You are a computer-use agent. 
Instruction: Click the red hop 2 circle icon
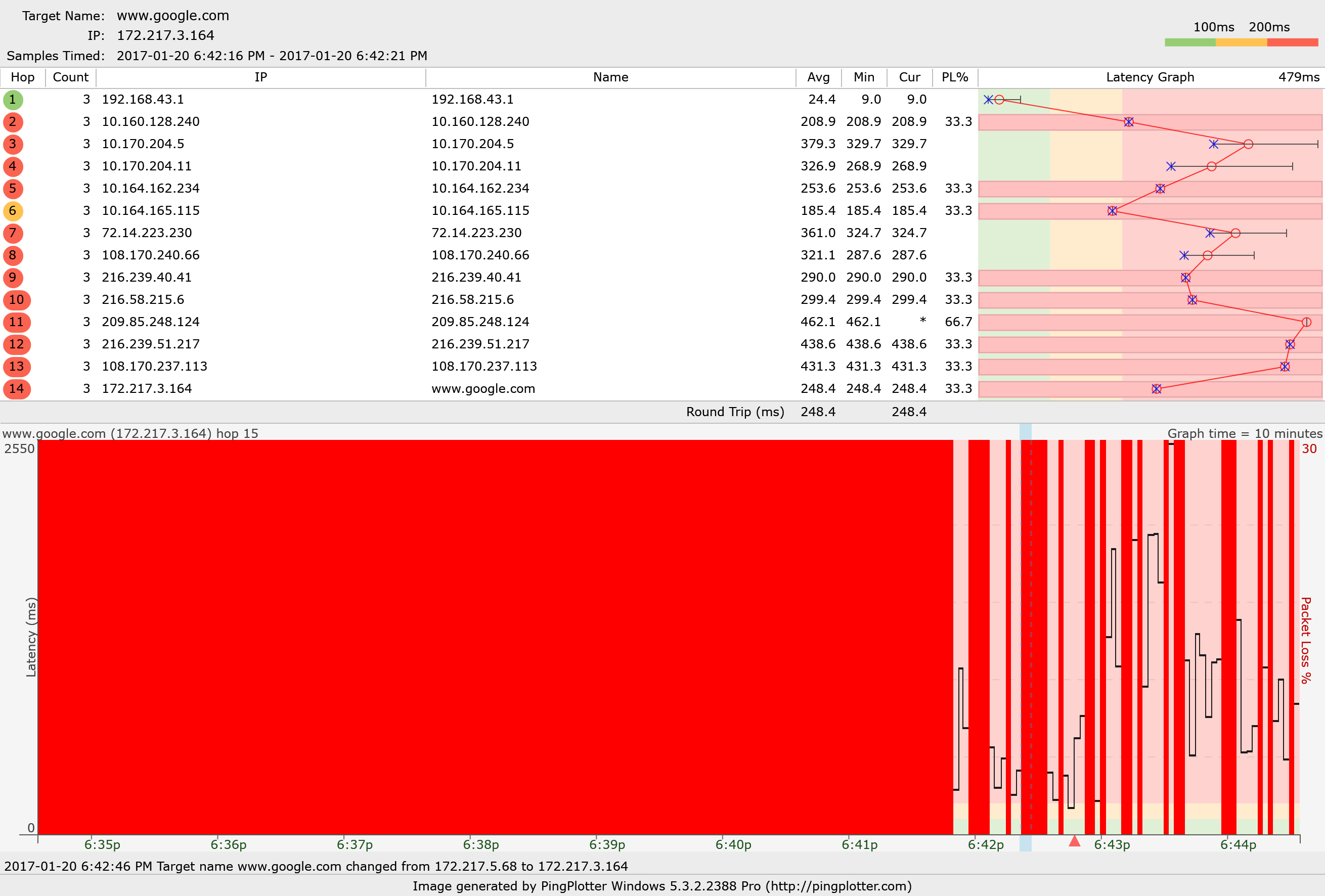coord(13,122)
